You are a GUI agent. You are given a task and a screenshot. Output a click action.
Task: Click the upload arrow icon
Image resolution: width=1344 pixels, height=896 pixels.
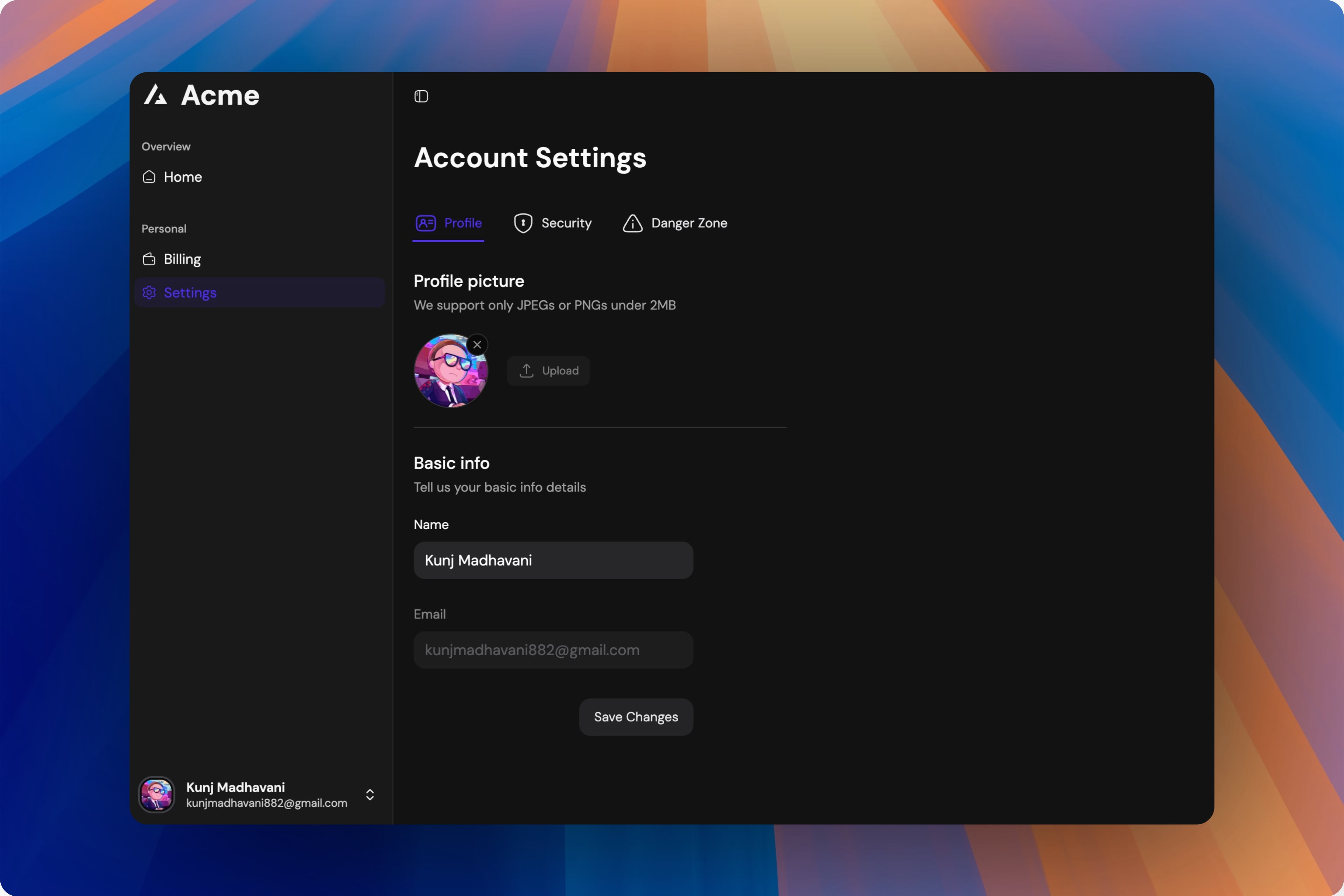526,371
